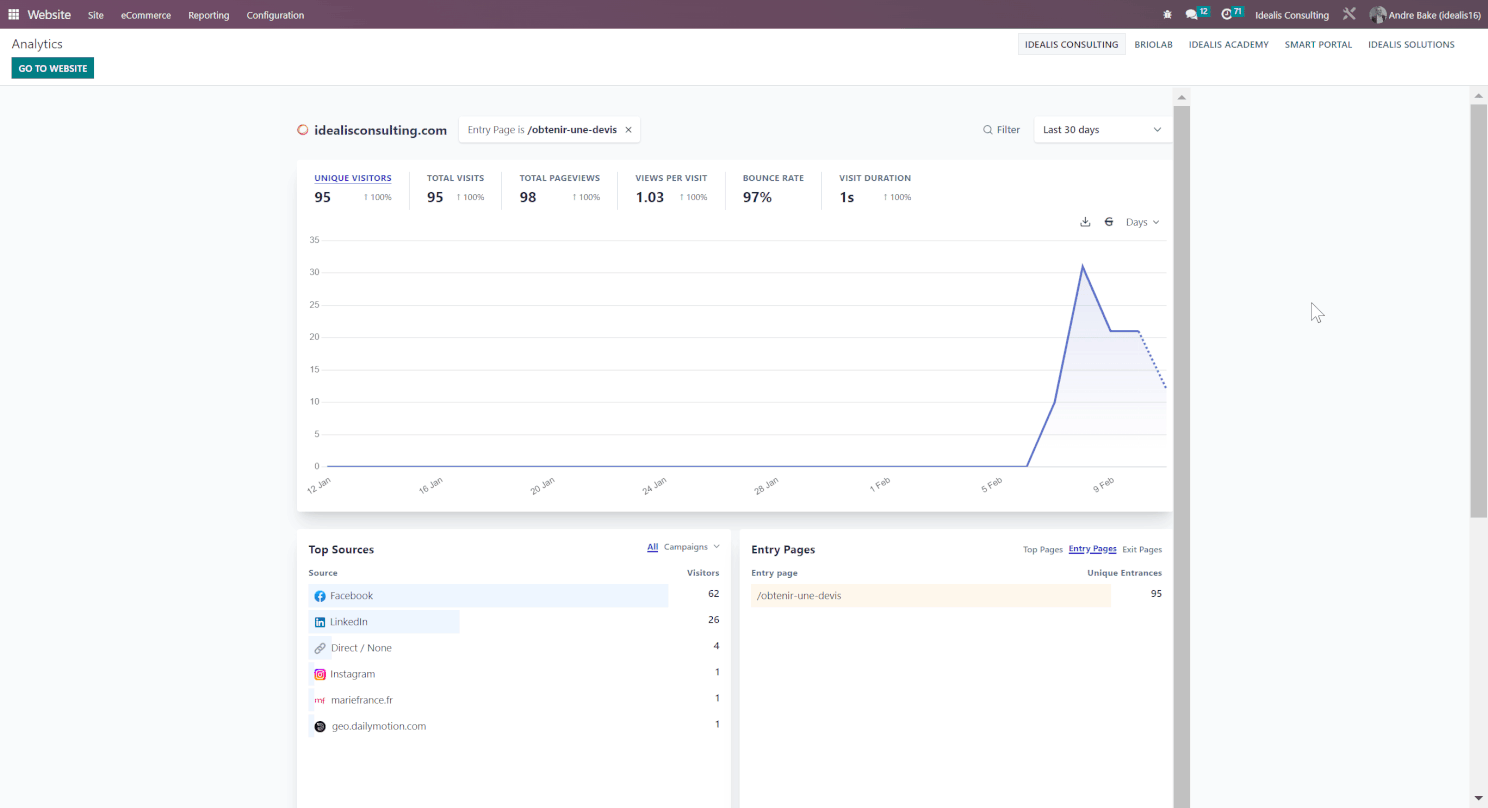Select the BRIOLAB website tab

click(x=1153, y=44)
